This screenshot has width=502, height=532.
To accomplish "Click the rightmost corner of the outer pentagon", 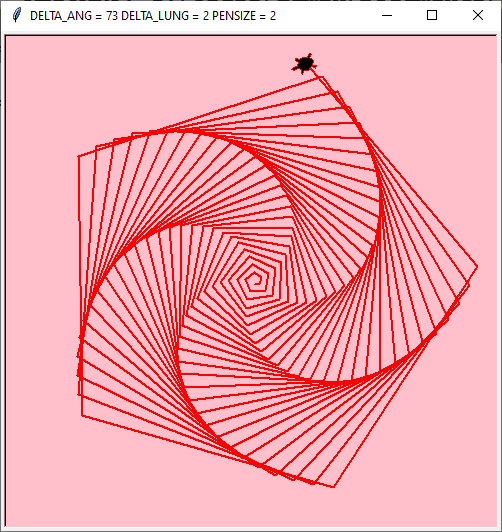I will pyautogui.click(x=477, y=267).
